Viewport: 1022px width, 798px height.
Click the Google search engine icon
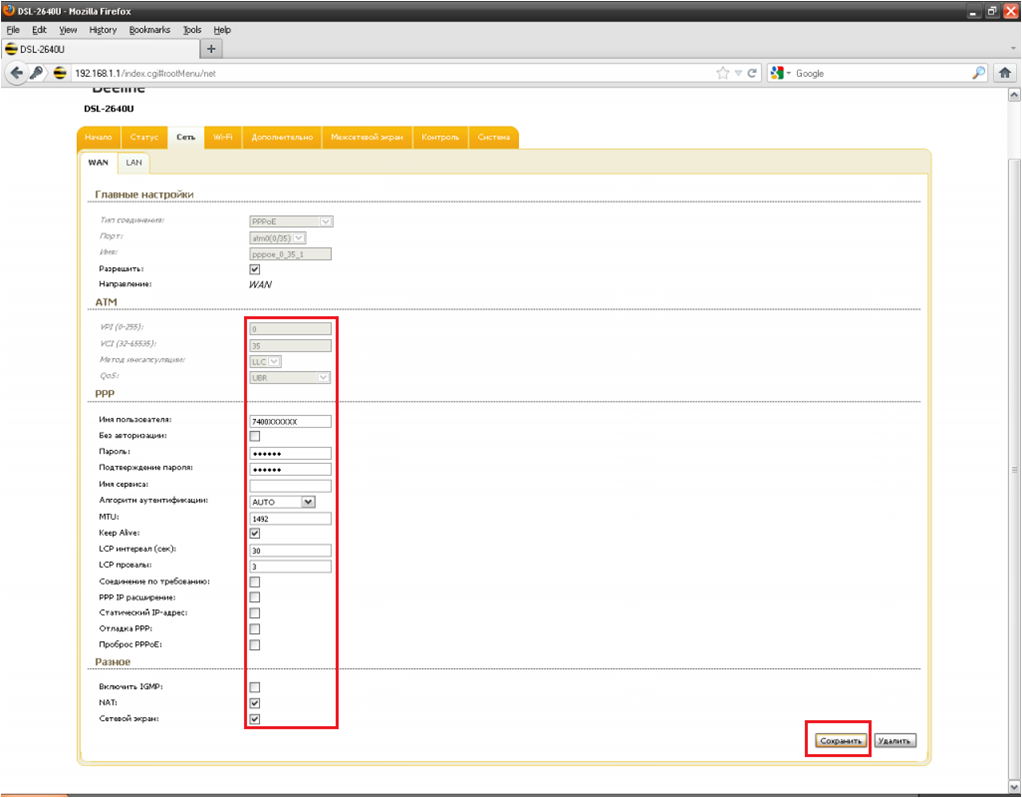pos(776,73)
